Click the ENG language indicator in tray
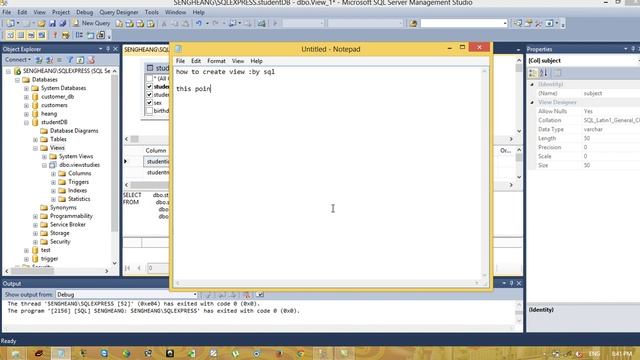The width and height of the screenshot is (640, 360). point(594,353)
